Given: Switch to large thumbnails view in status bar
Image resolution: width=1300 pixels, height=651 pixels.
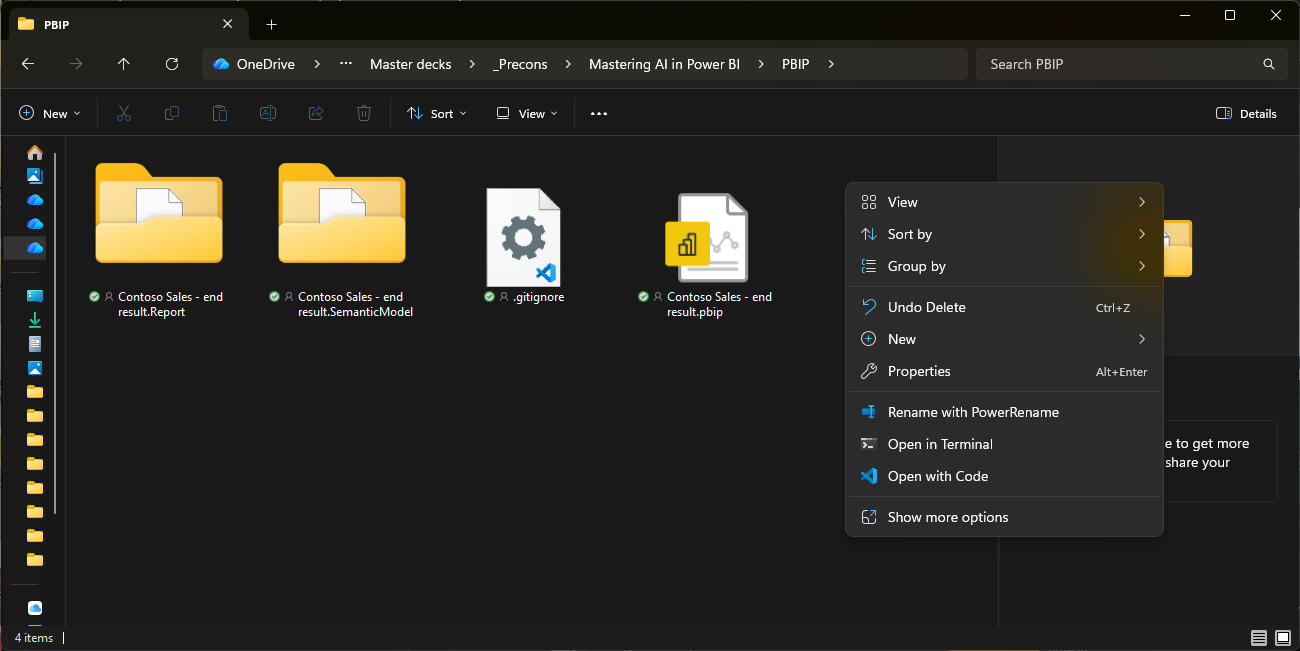Looking at the screenshot, I should tap(1283, 638).
